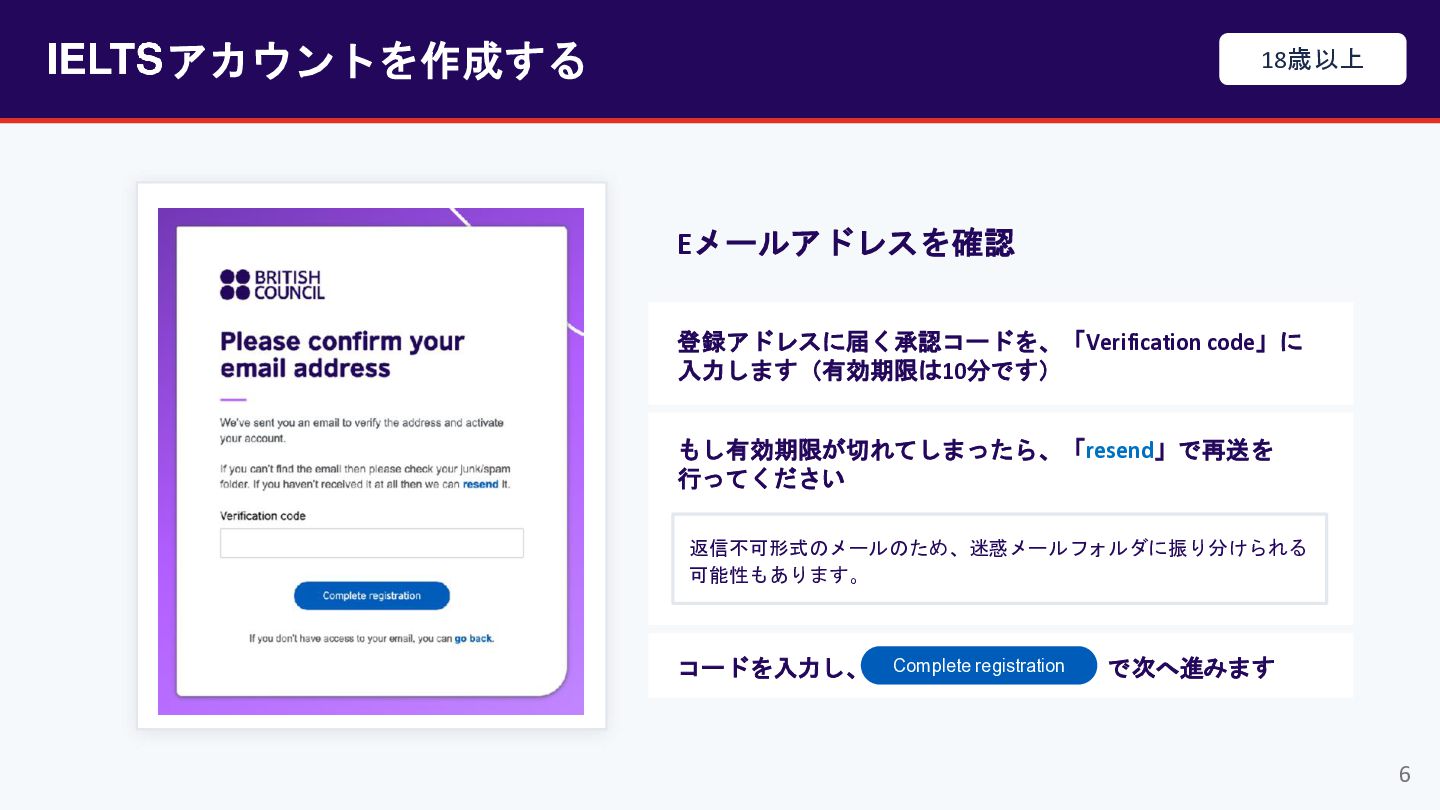Click the resend link in form
Viewport: 1440px width, 810px height.
click(x=480, y=484)
